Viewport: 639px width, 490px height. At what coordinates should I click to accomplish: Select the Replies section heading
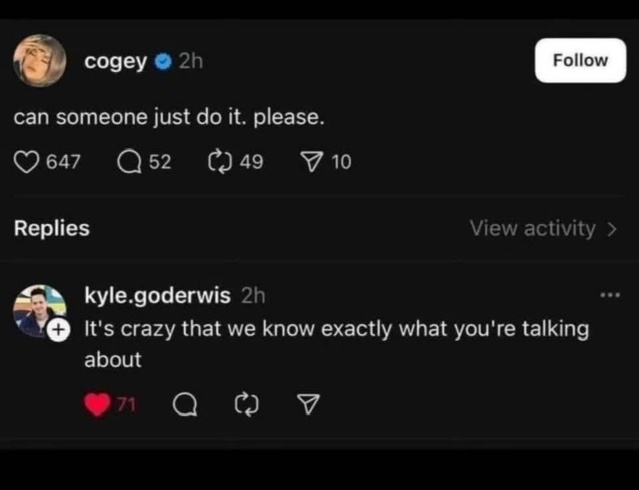click(51, 228)
